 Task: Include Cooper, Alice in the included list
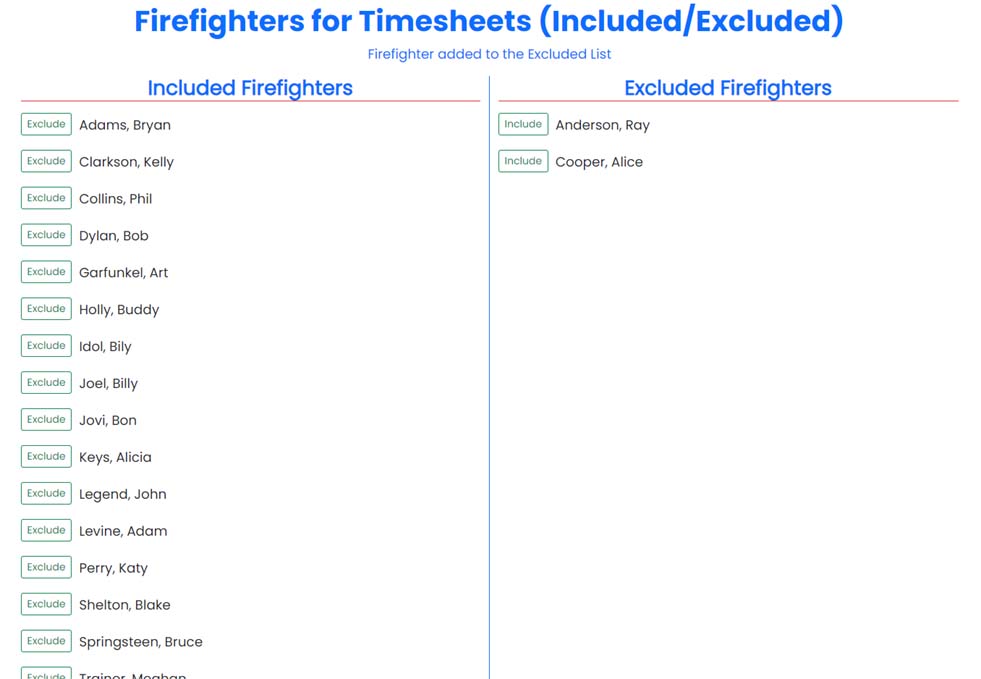(x=522, y=161)
